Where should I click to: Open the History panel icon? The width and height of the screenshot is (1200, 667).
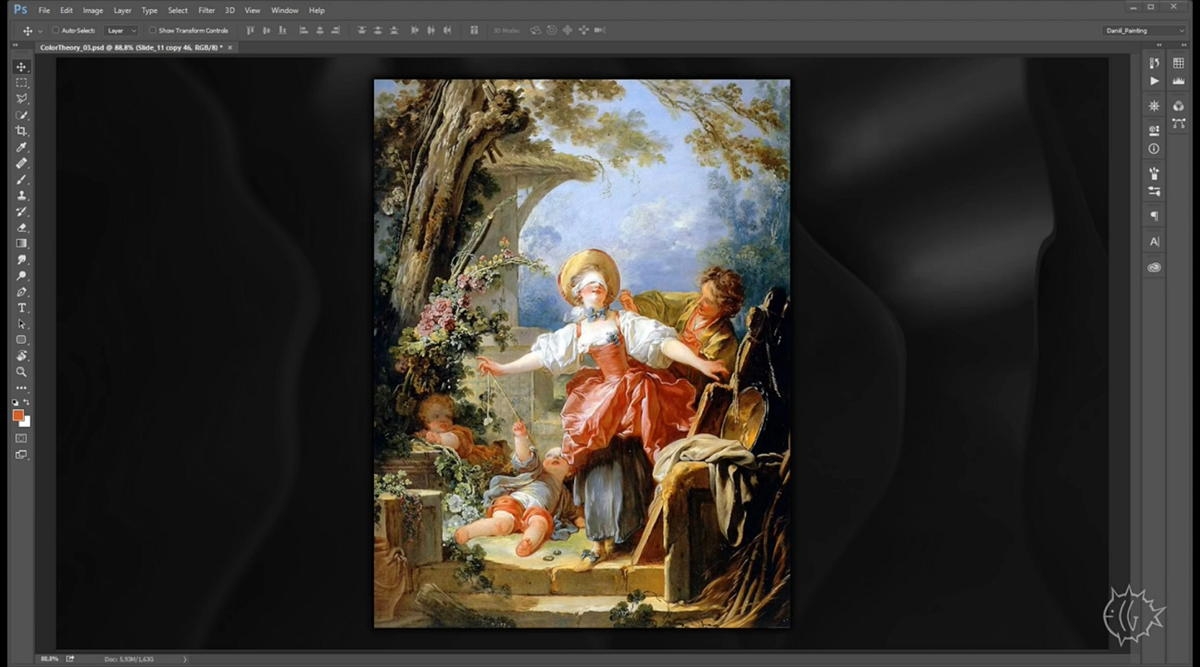coord(1154,63)
